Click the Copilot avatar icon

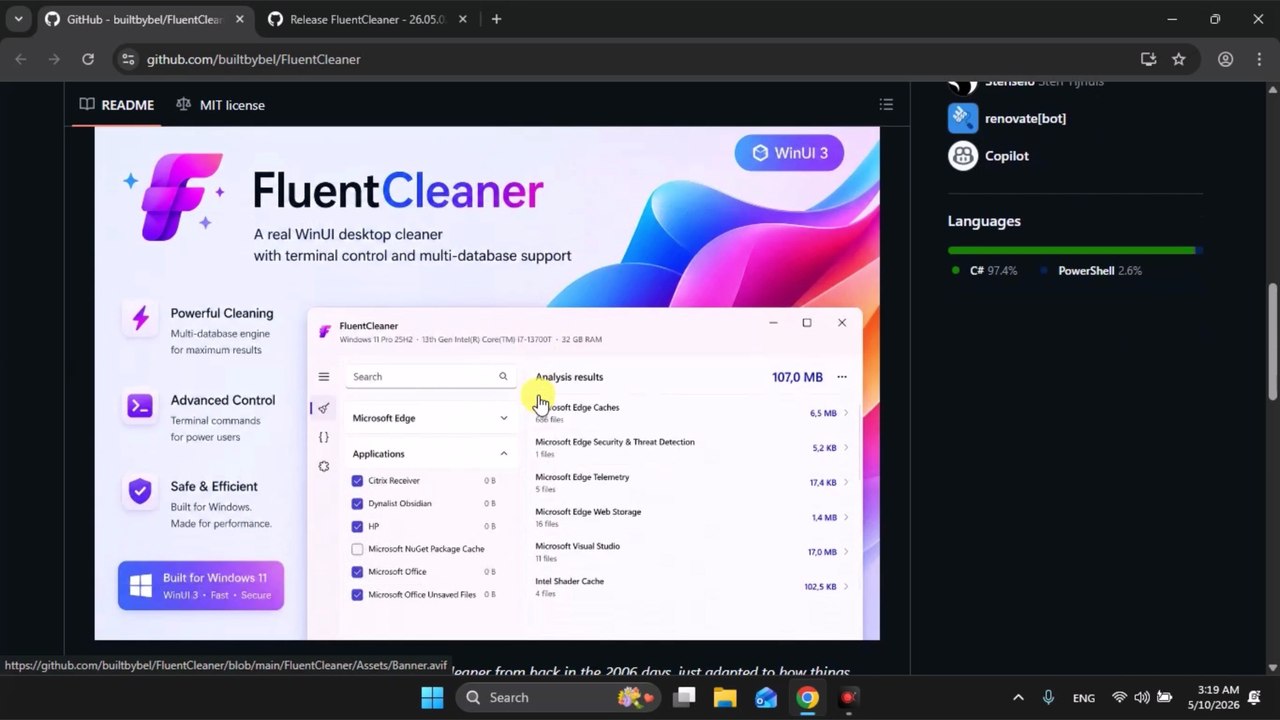click(963, 156)
